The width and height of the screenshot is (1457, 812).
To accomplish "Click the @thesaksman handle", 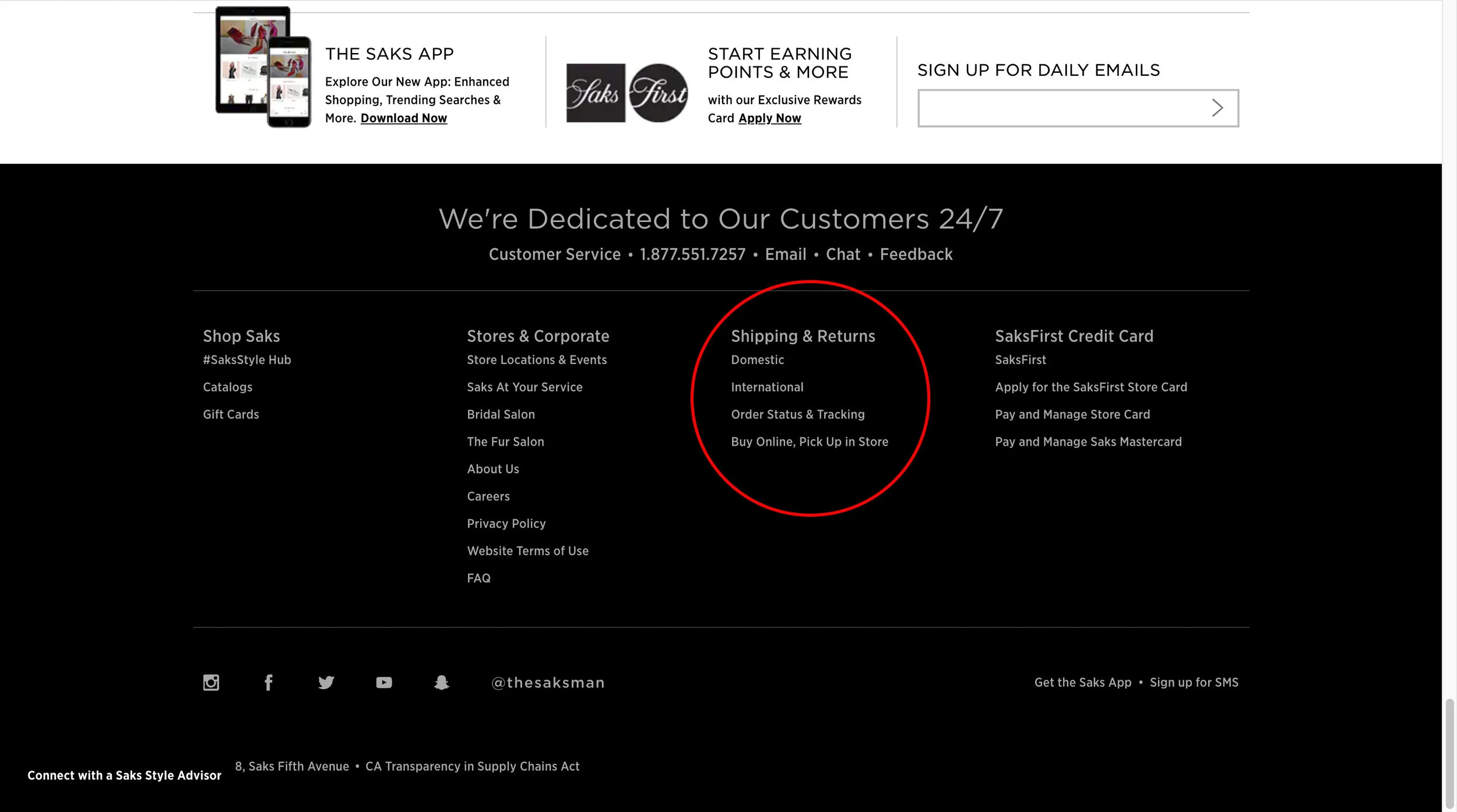I will pos(548,683).
